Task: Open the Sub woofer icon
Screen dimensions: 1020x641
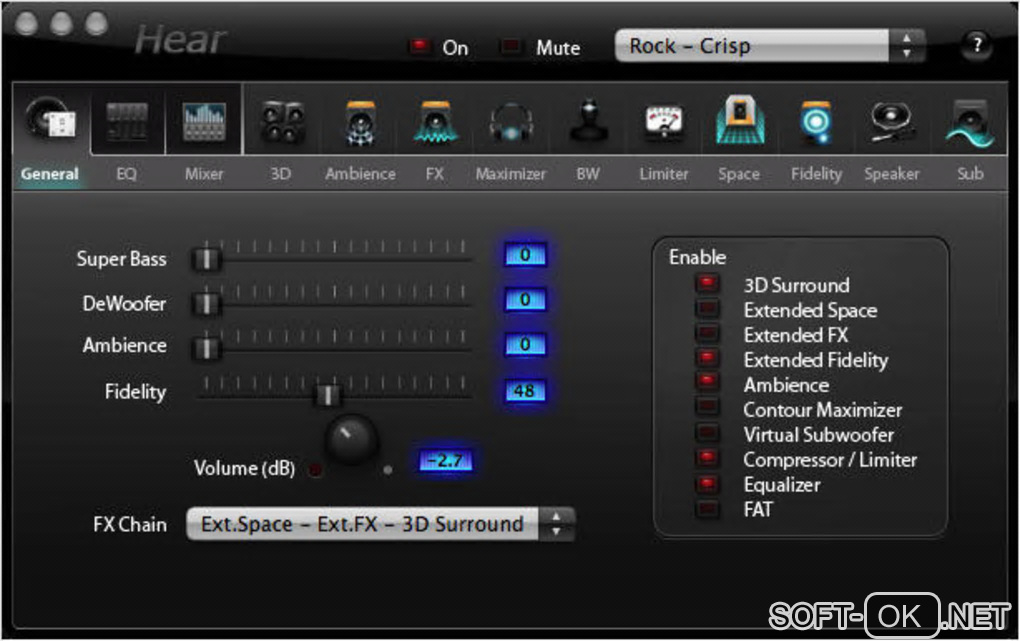Action: click(969, 122)
